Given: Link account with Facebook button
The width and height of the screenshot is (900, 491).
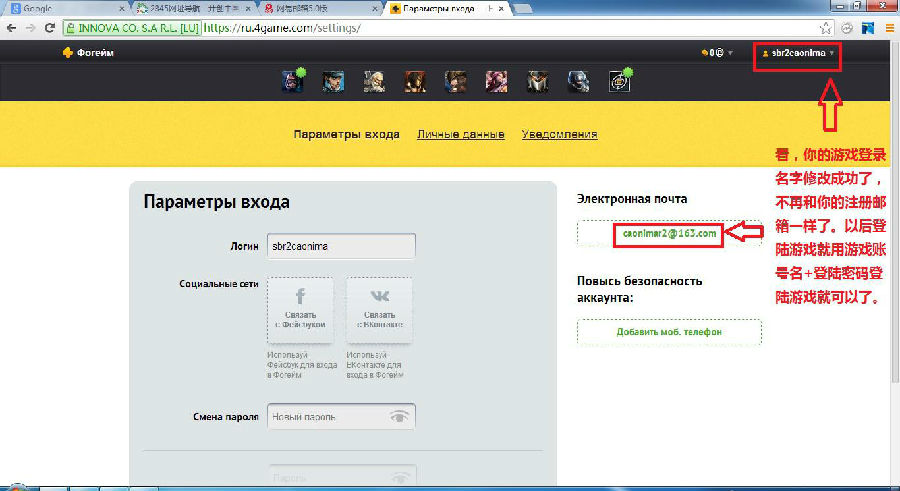Looking at the screenshot, I should [x=300, y=310].
